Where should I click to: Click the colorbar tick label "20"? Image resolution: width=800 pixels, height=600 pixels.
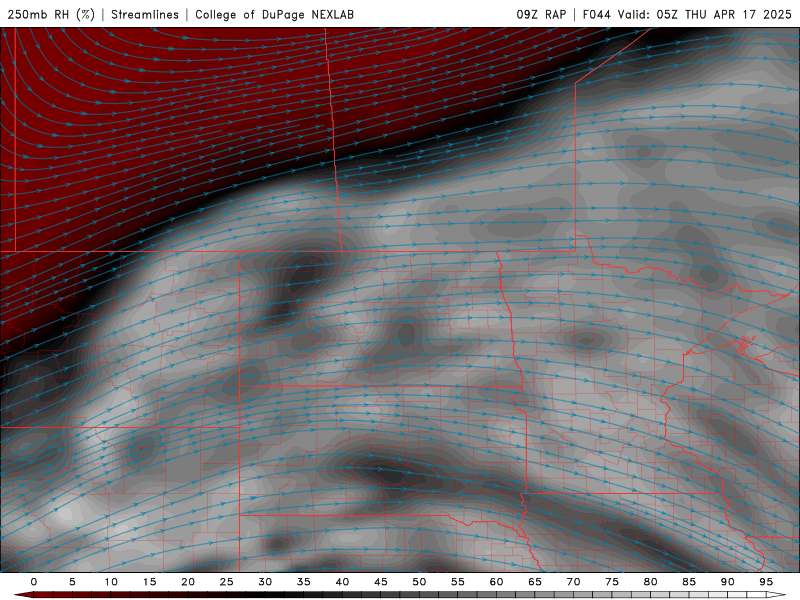tap(188, 582)
